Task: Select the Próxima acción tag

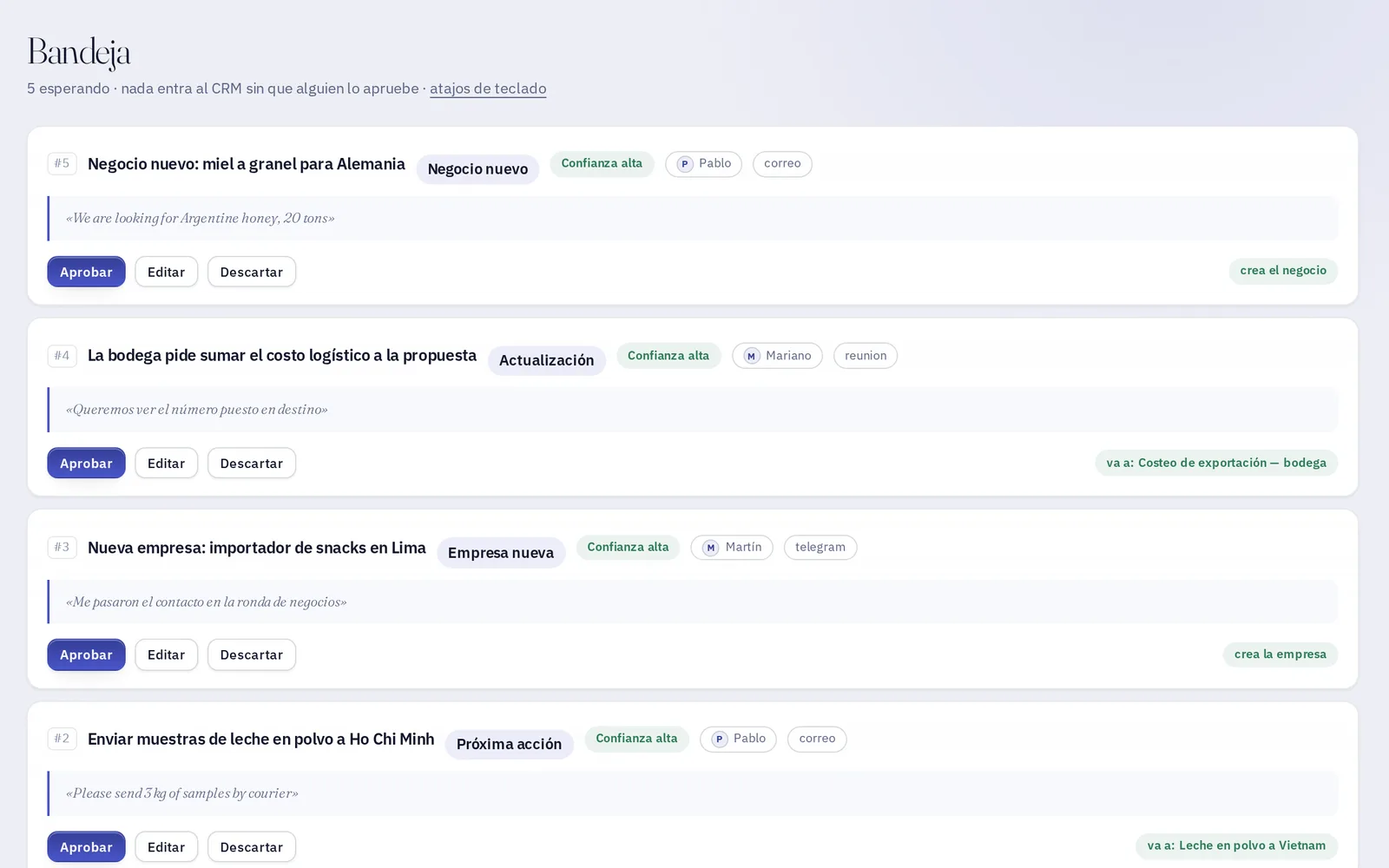Action: click(509, 744)
